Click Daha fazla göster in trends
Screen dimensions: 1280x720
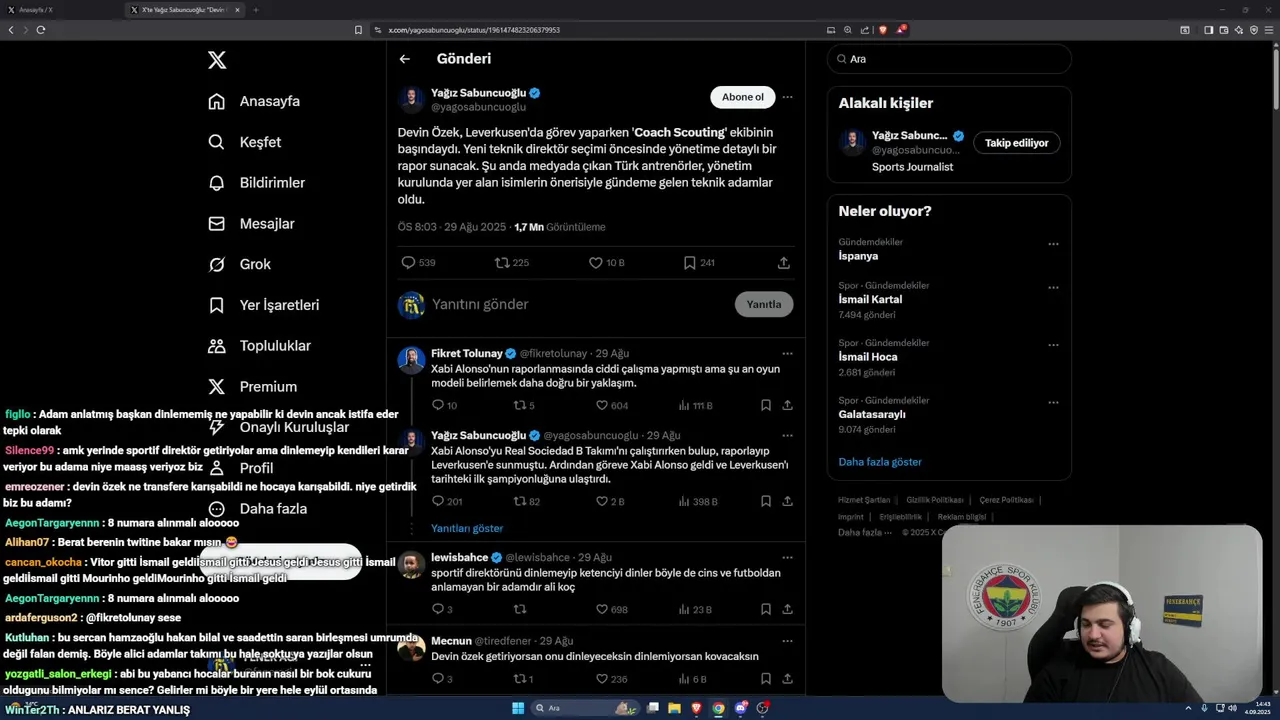tap(880, 462)
